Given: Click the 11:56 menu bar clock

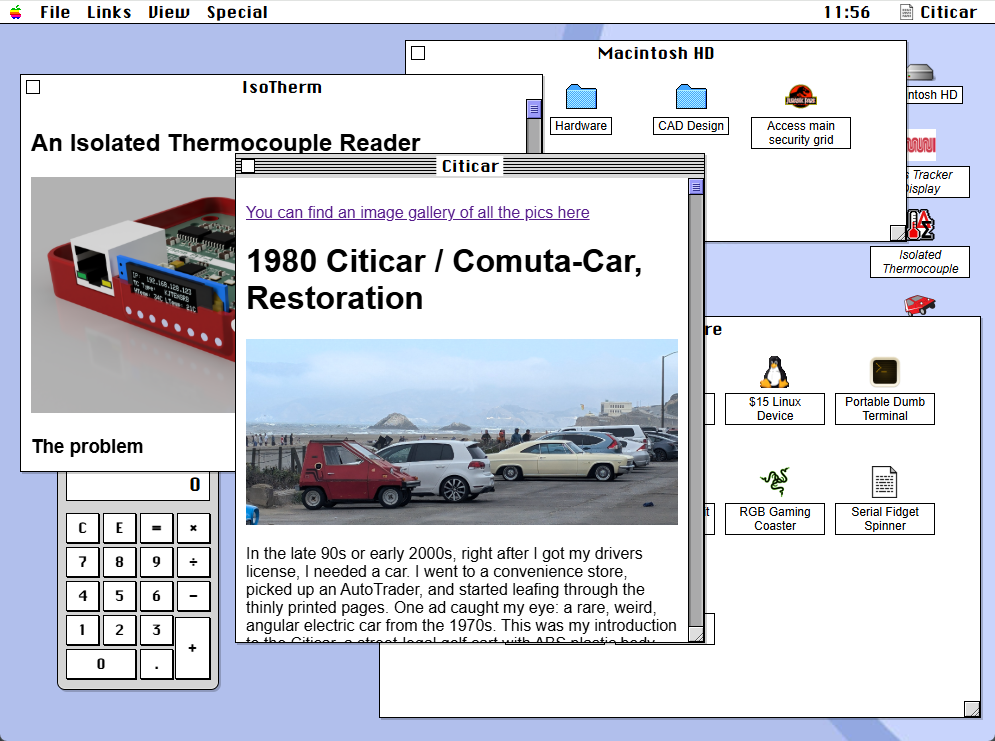Looking at the screenshot, I should click(847, 12).
